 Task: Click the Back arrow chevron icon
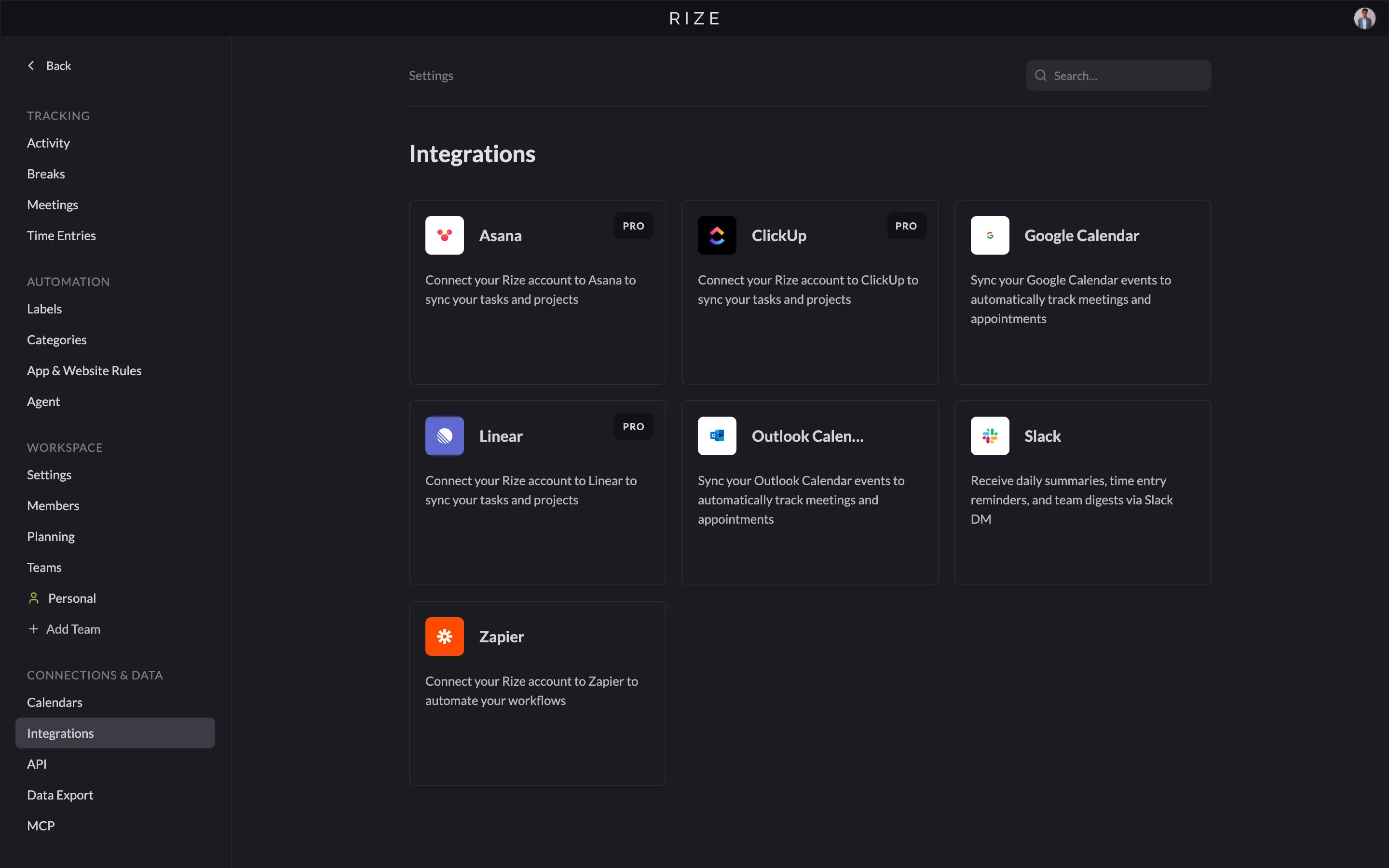31,66
